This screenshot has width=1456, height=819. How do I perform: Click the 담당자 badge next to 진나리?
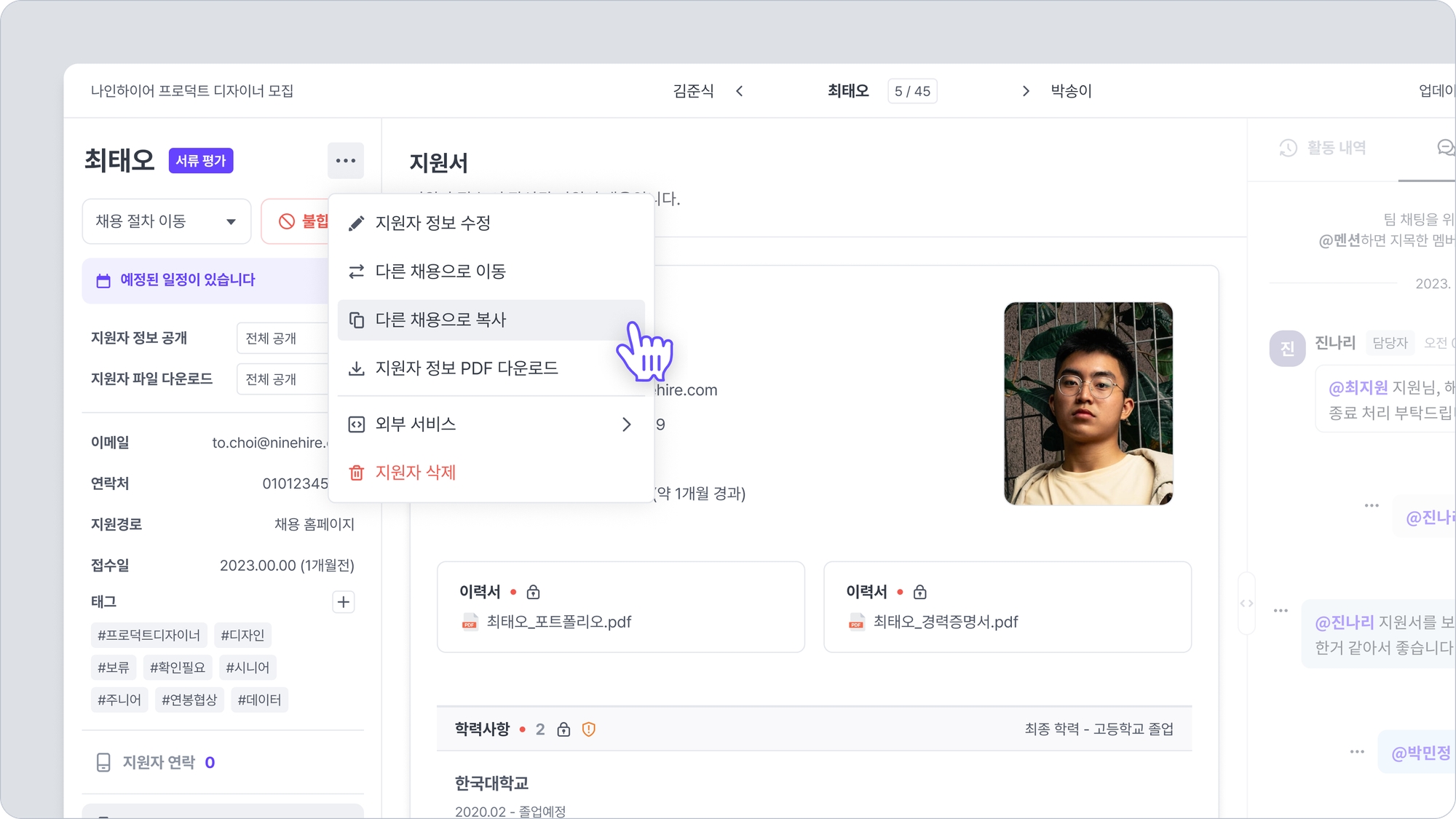point(1390,343)
